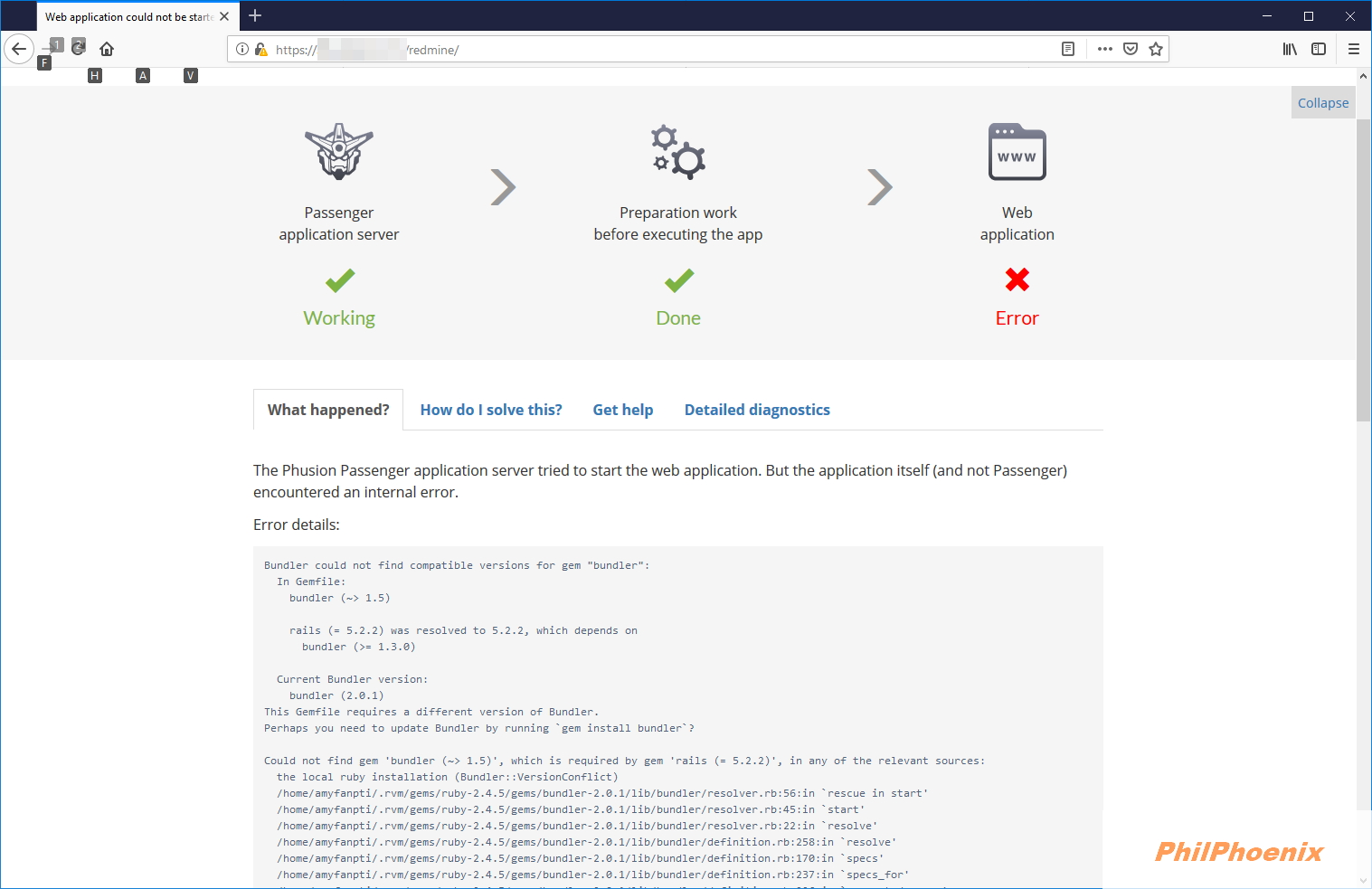Close the 'Web application could not be started' tab

(x=224, y=16)
